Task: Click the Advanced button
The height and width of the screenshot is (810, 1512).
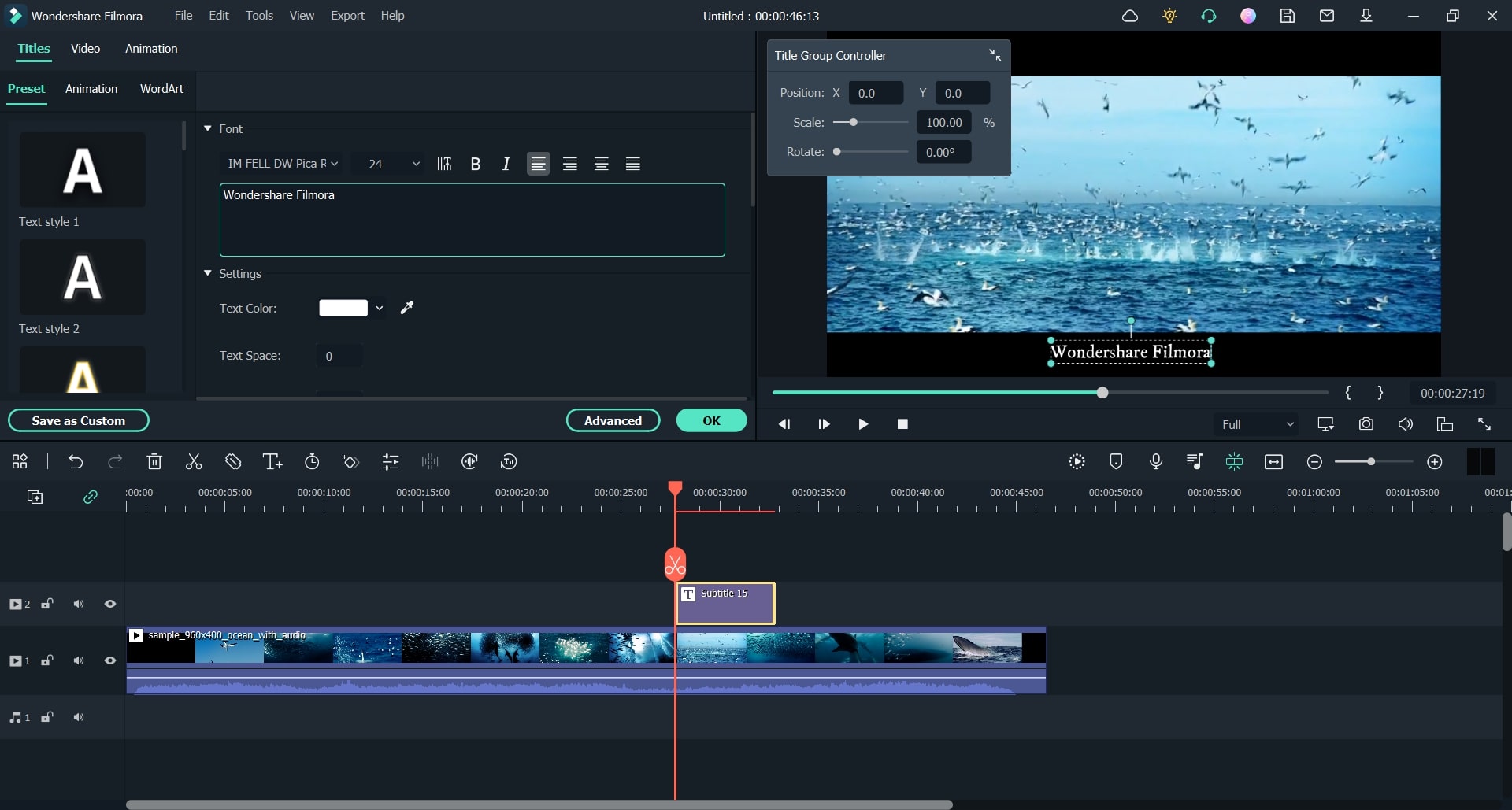Action: pyautogui.click(x=613, y=420)
